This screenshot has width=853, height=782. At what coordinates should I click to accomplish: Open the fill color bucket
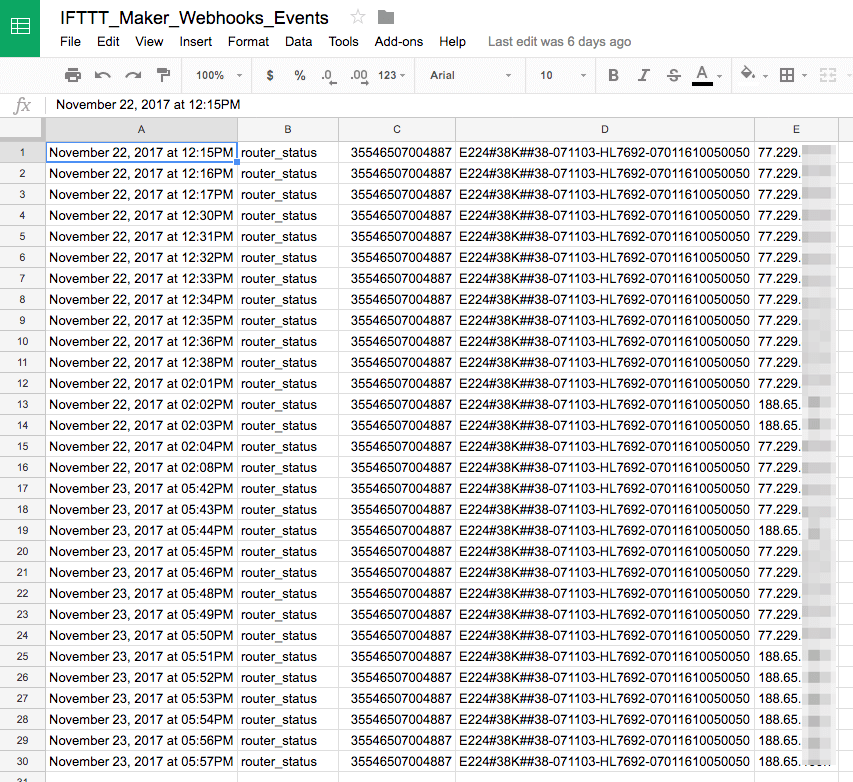[748, 73]
